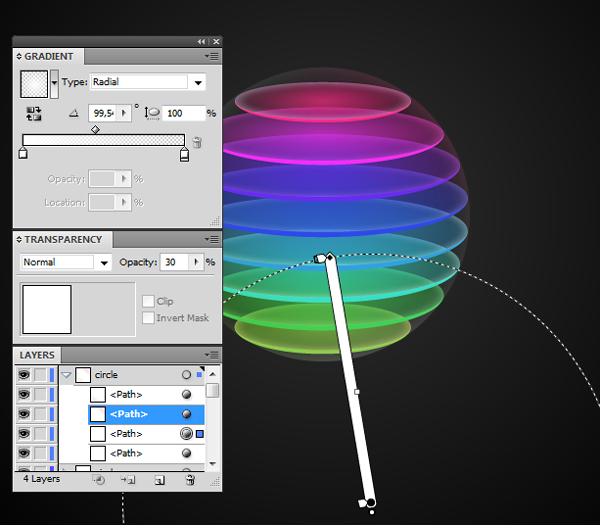Switch to the GRADIENT panel tab
The height and width of the screenshot is (525, 600).
49,57
